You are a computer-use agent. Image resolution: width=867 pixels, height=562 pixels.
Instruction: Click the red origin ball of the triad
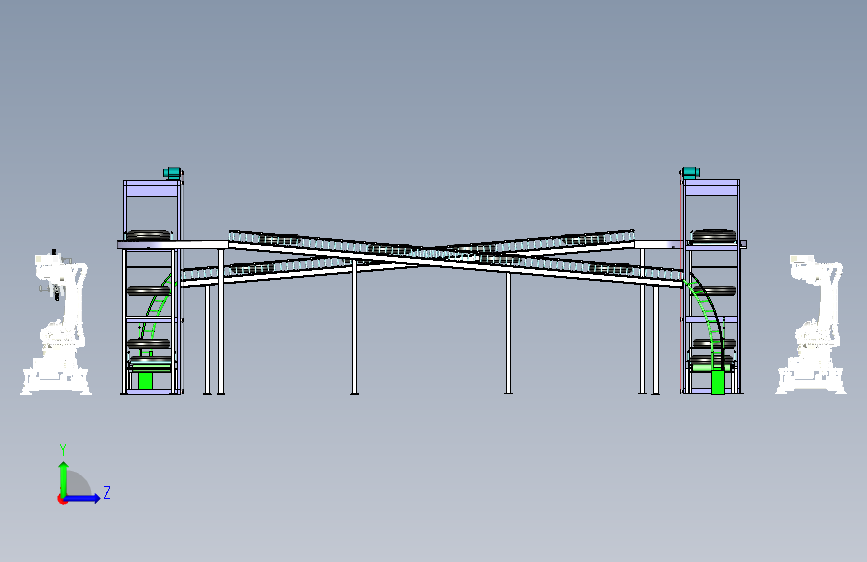tap(62, 499)
